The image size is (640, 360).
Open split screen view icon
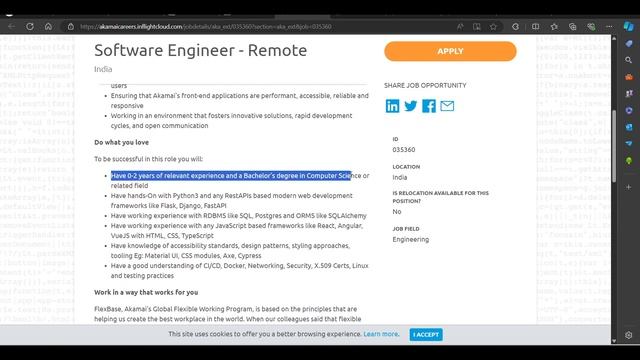(x=536, y=27)
